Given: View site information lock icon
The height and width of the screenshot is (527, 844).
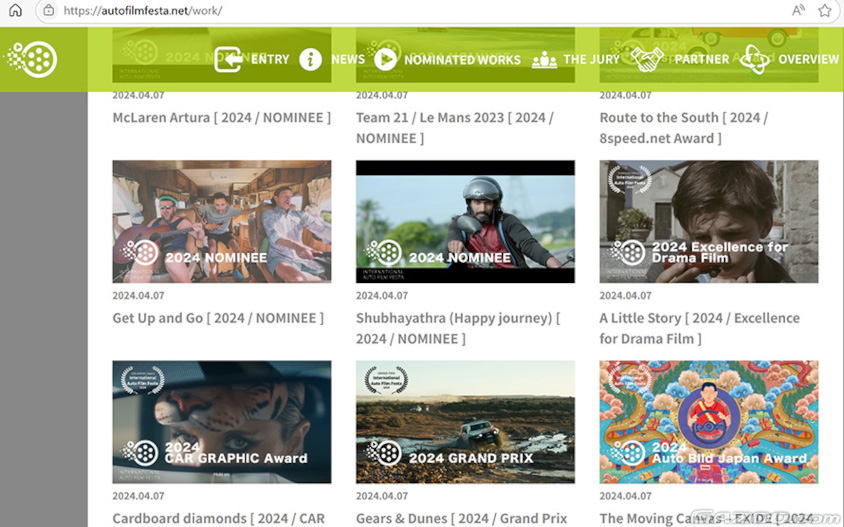Looking at the screenshot, I should (x=48, y=11).
